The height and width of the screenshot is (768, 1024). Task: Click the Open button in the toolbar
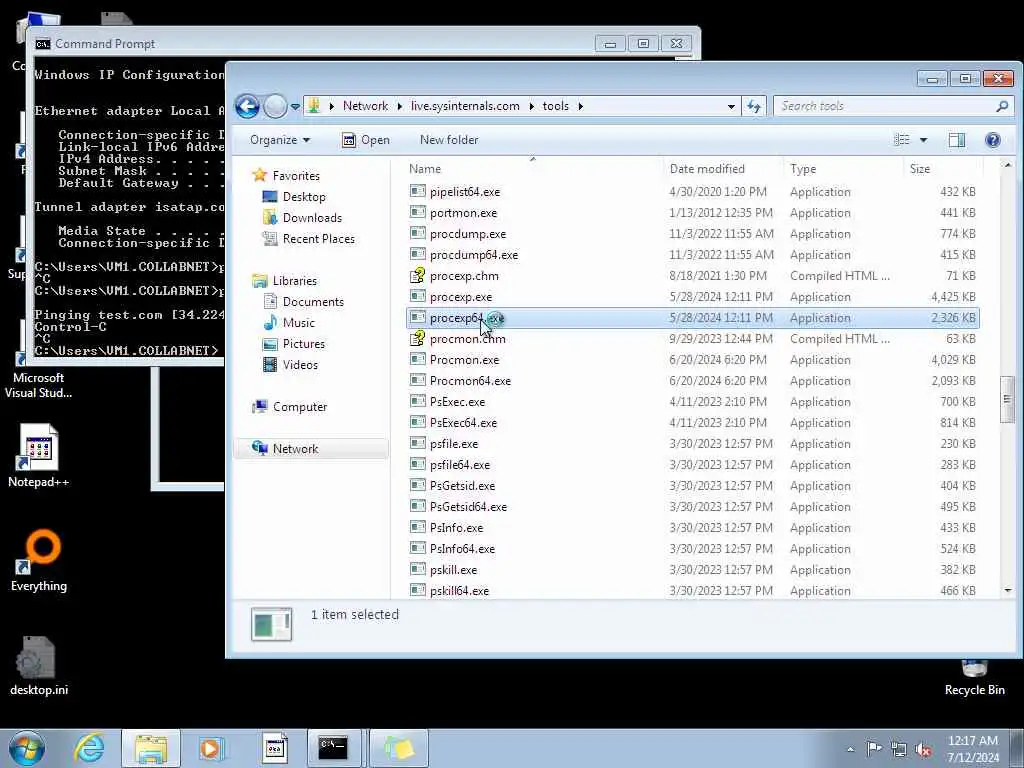[366, 140]
